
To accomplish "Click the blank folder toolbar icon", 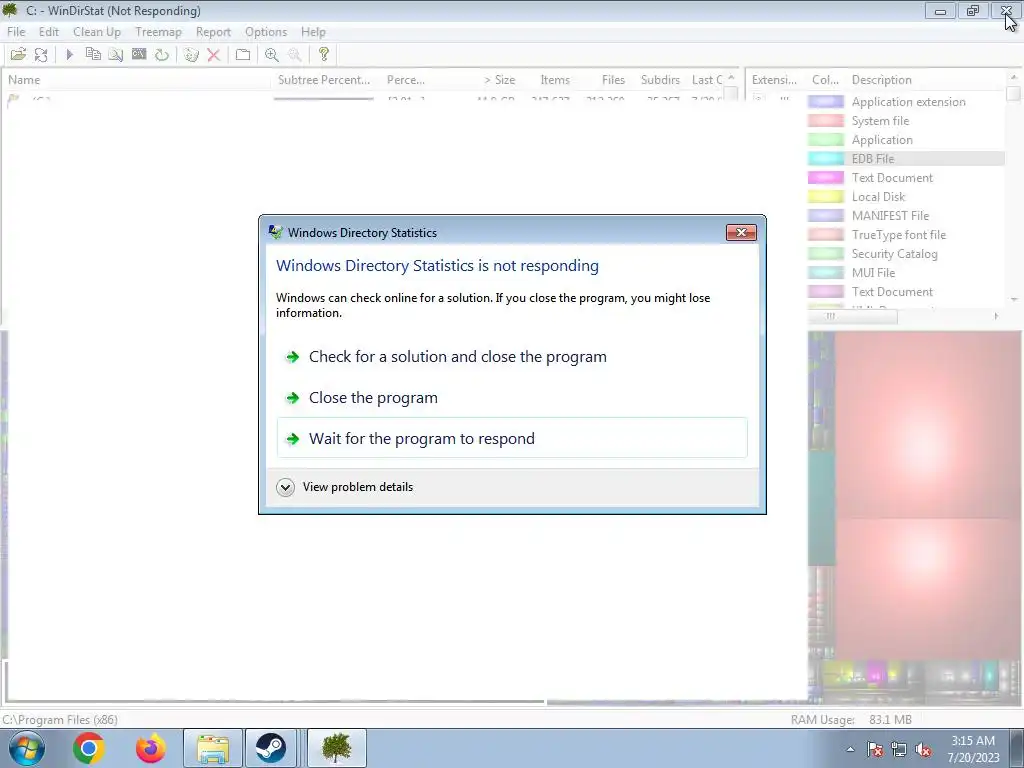I will [x=243, y=55].
